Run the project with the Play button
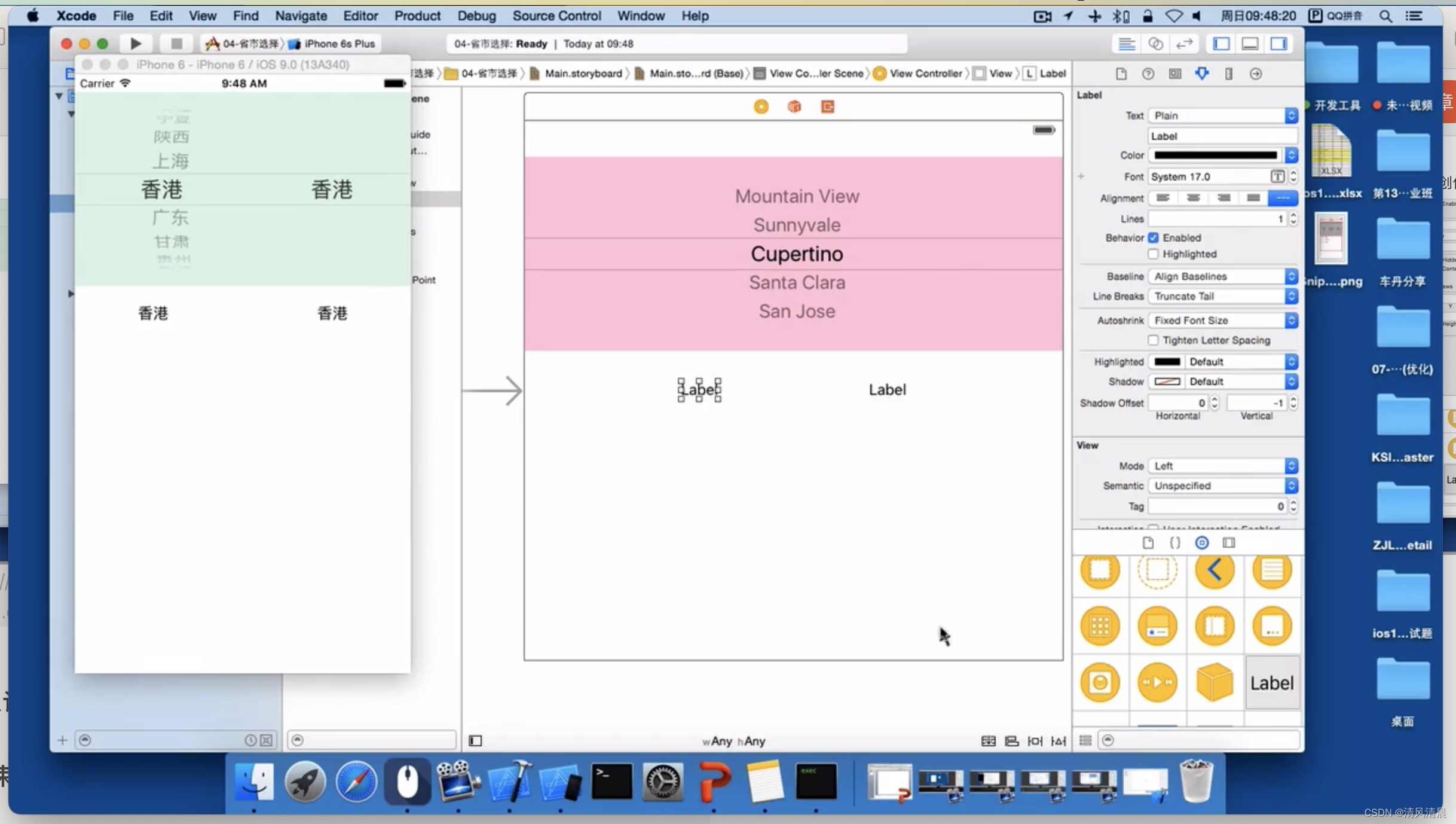The width and height of the screenshot is (1456, 824). (136, 44)
